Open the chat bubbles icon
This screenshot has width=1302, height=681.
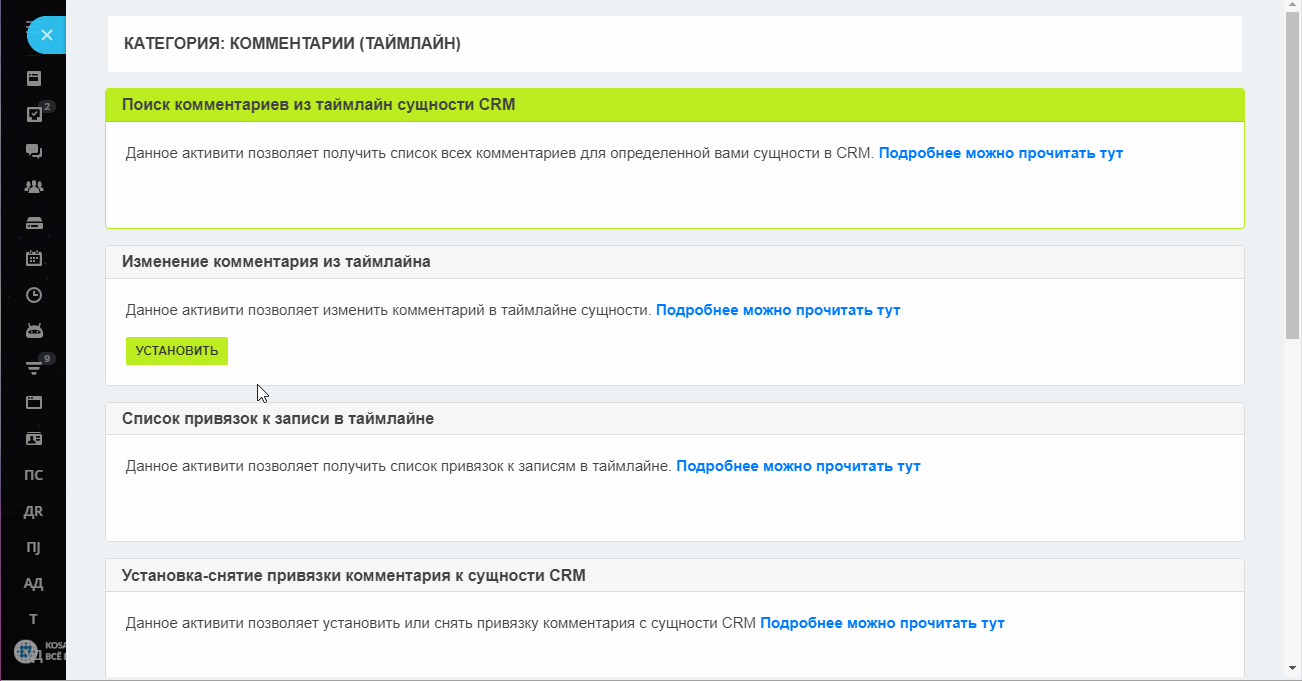[x=34, y=150]
